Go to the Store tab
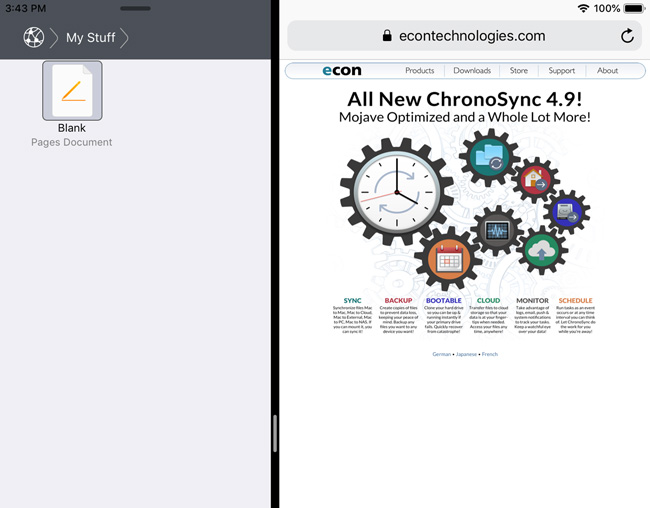The width and height of the screenshot is (650, 508). point(519,71)
